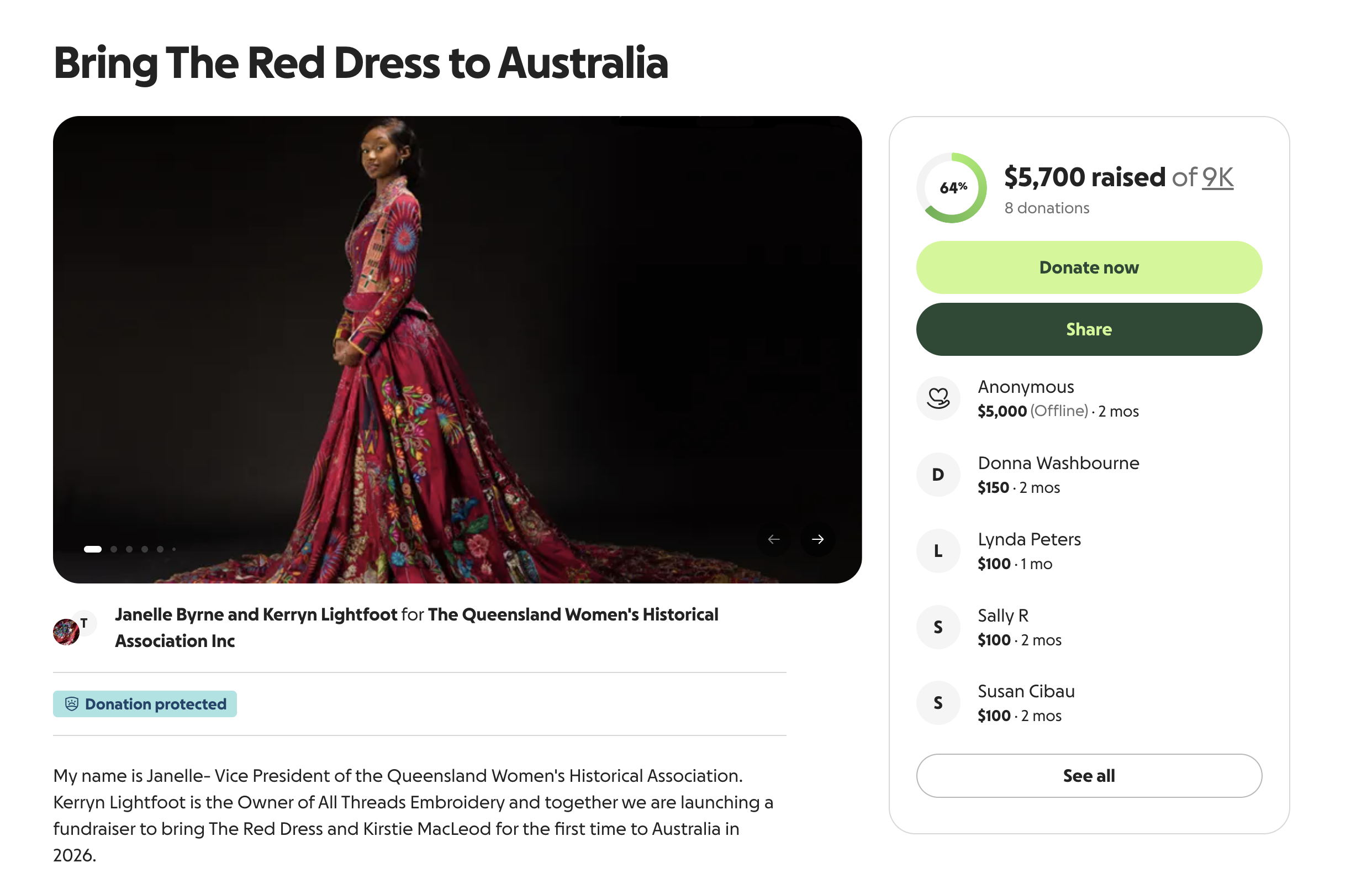Jump to third carousel slide dot
The width and height of the screenshot is (1372, 873).
click(x=129, y=549)
